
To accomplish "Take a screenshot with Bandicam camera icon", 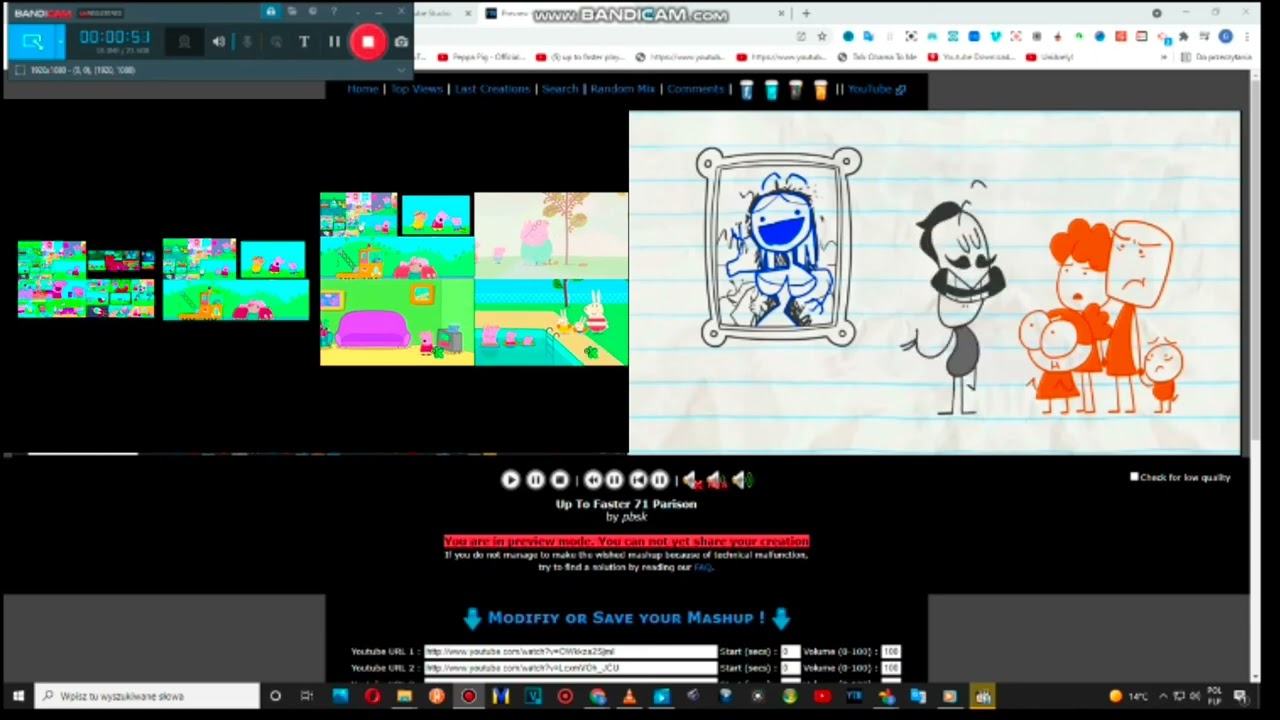I will 401,42.
